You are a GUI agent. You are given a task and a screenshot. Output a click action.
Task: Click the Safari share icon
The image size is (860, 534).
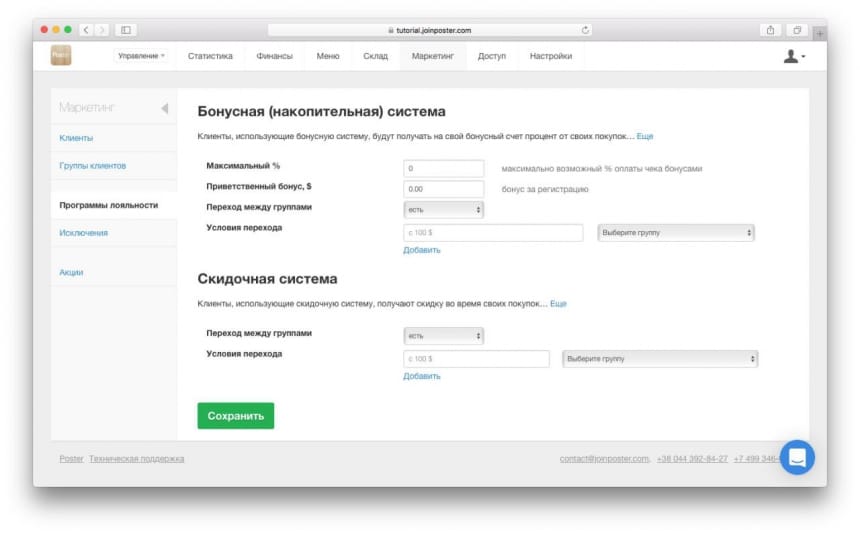pyautogui.click(x=771, y=30)
